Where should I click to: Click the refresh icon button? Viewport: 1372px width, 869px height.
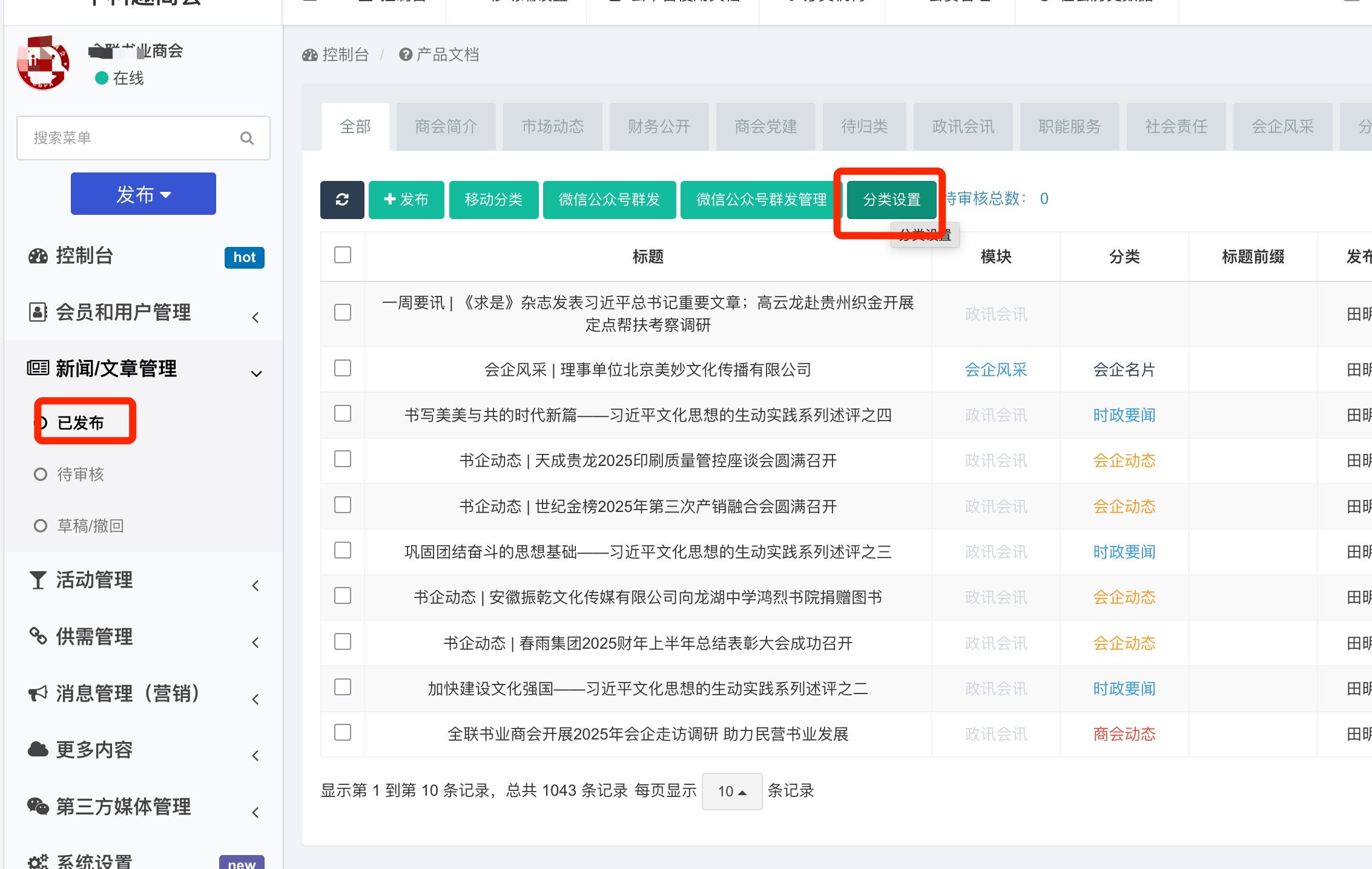[x=342, y=200]
